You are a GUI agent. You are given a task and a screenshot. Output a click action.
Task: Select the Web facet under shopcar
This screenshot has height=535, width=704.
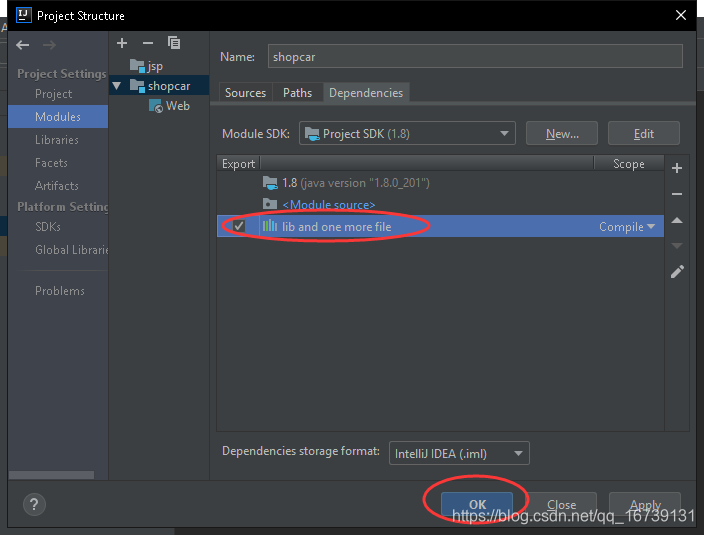click(170, 106)
